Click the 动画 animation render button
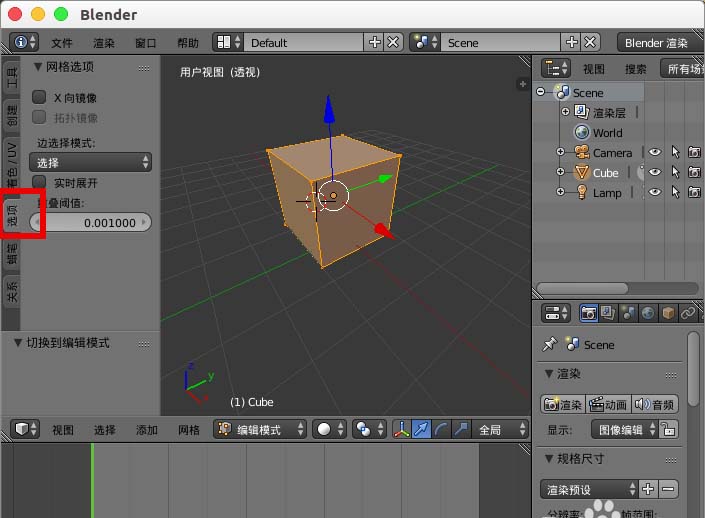This screenshot has height=518, width=705. click(x=609, y=404)
